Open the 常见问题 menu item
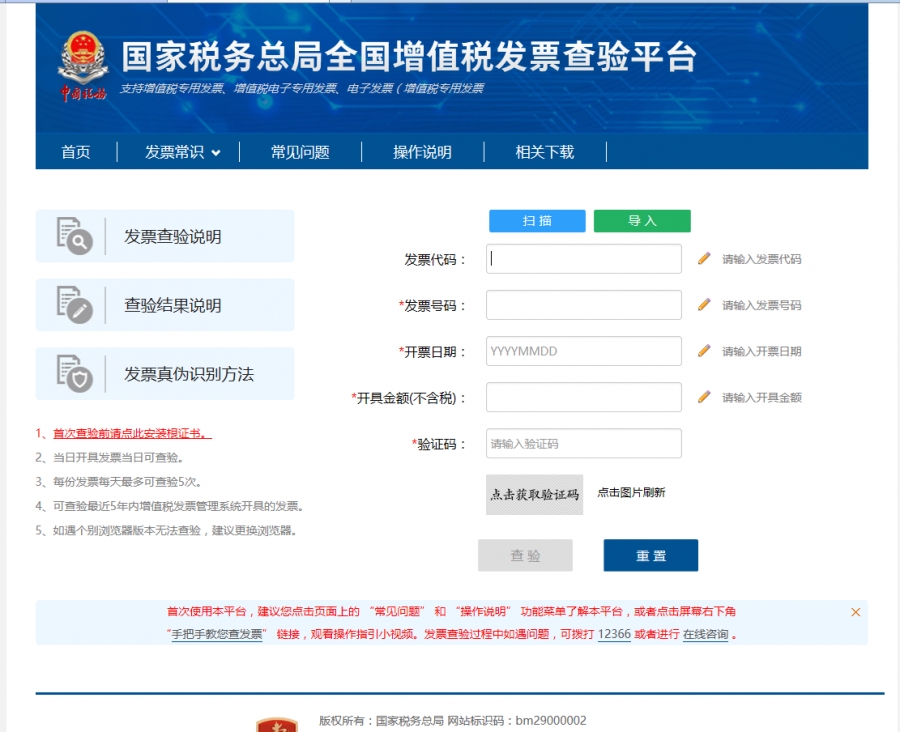 click(x=300, y=152)
